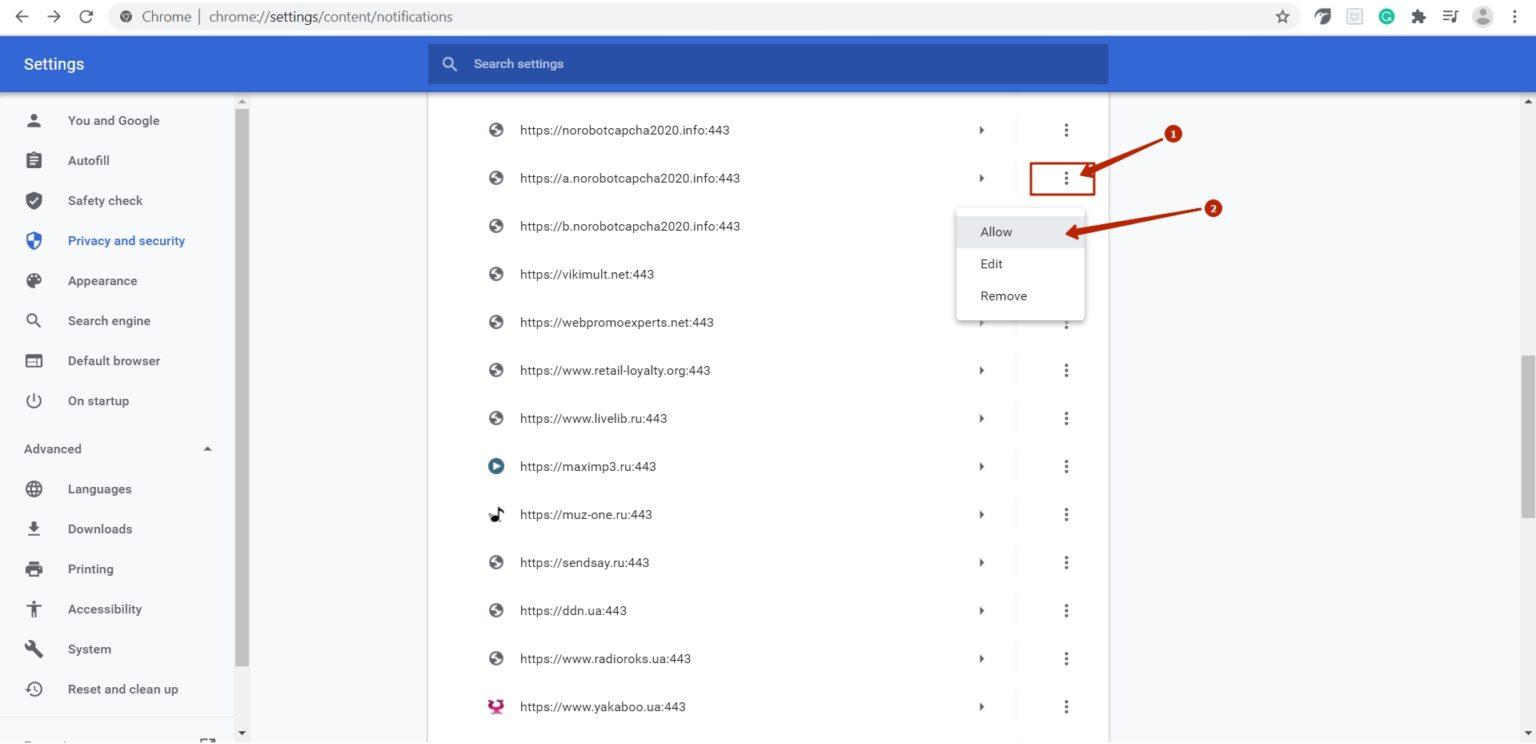Click the bookmark star icon in address bar
The image size is (1536, 744).
tap(1282, 17)
